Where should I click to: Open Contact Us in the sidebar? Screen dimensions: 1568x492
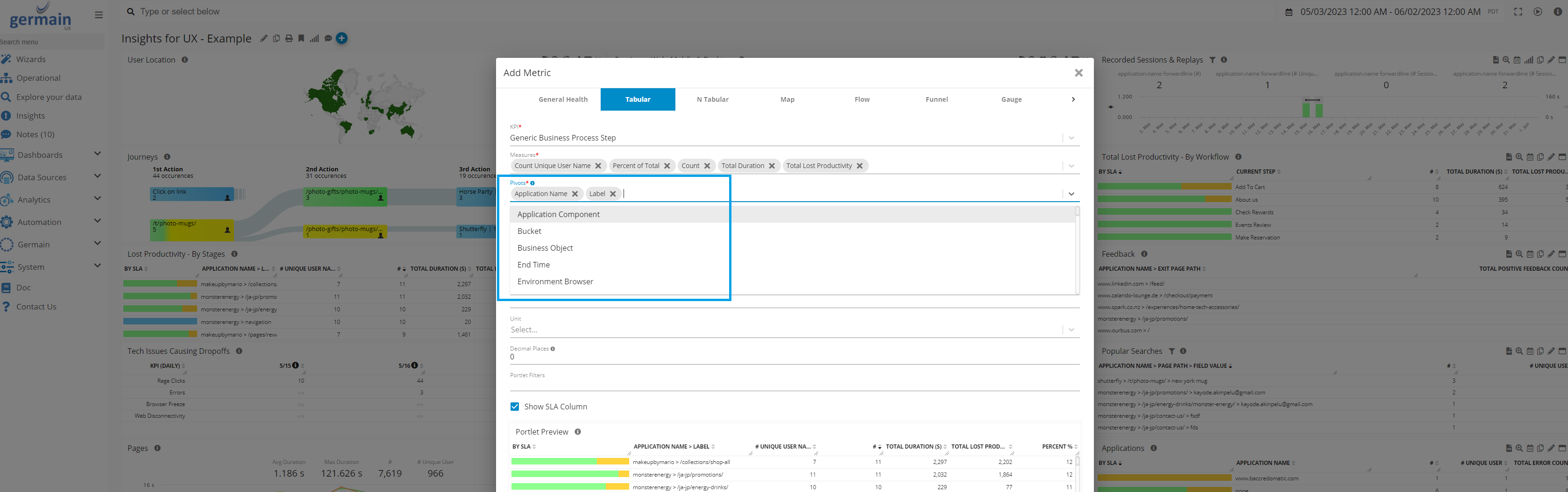coord(36,307)
